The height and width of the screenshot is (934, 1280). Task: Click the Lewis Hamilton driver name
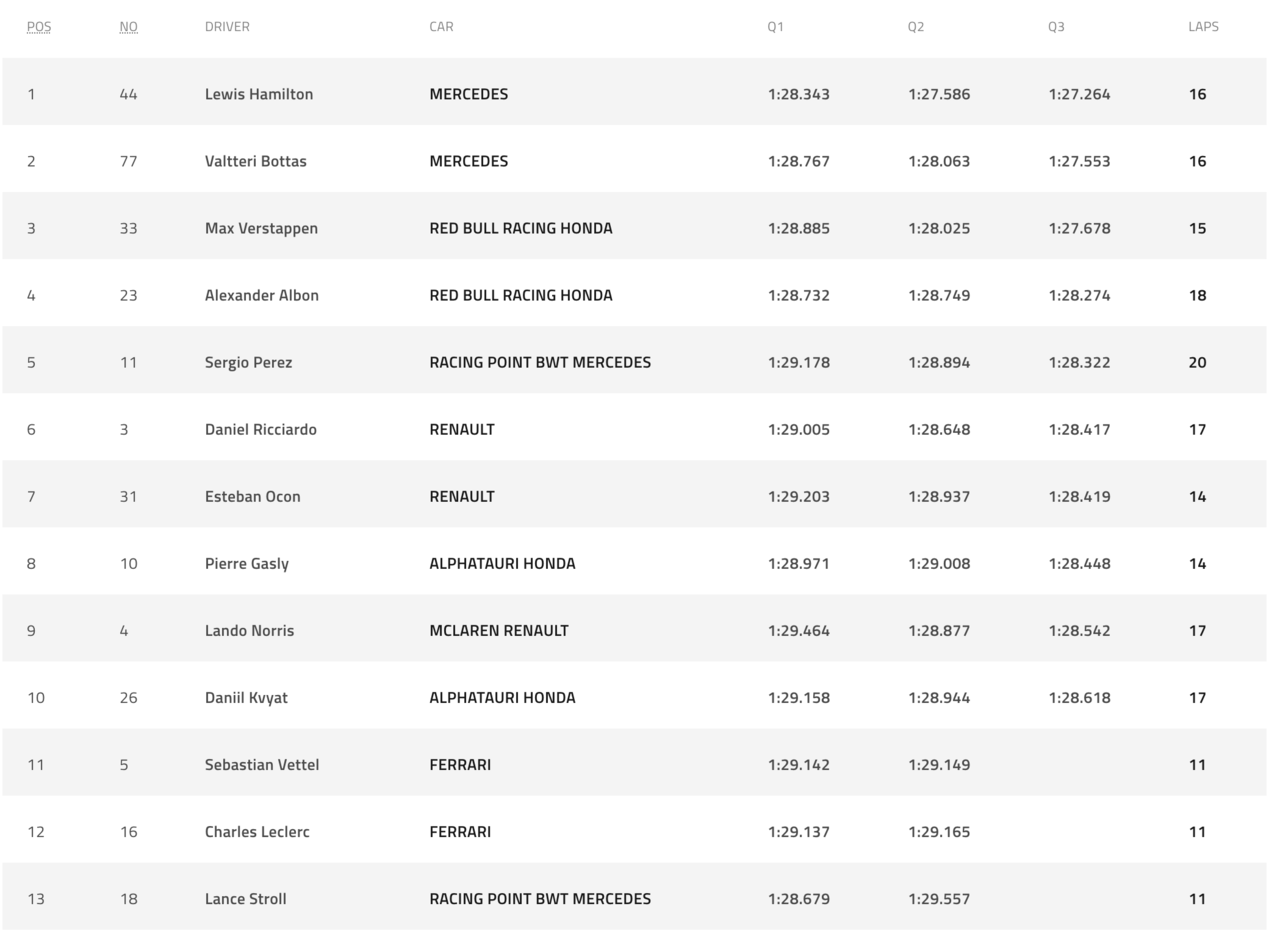coord(259,94)
